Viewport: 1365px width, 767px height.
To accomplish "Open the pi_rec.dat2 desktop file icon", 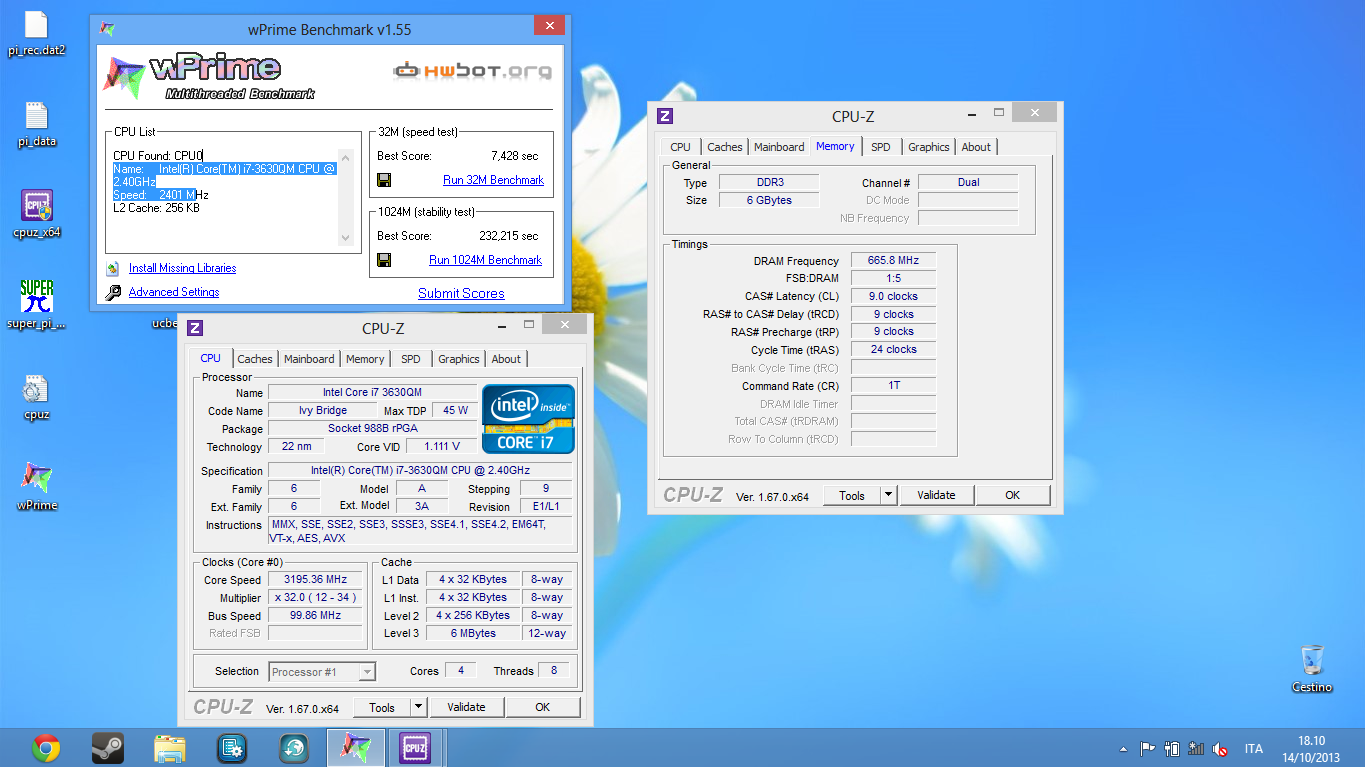I will tap(36, 25).
